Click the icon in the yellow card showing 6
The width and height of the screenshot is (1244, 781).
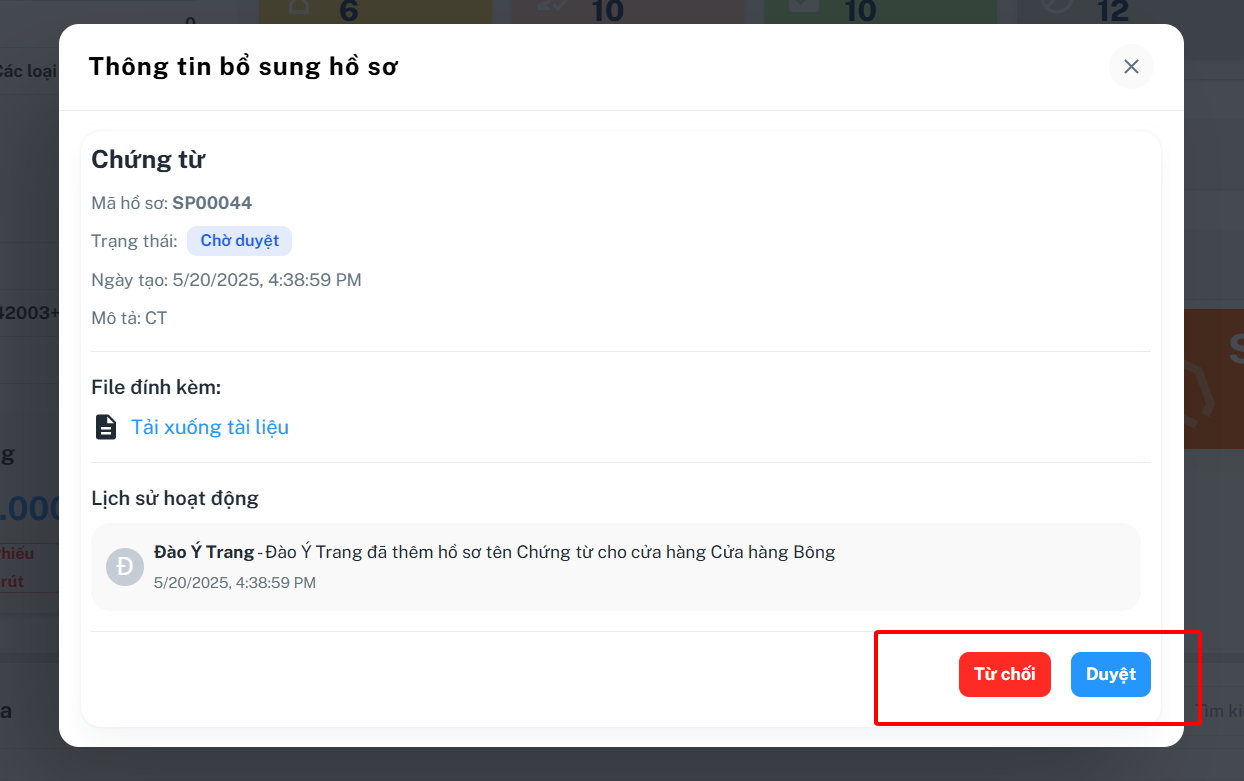click(296, 8)
